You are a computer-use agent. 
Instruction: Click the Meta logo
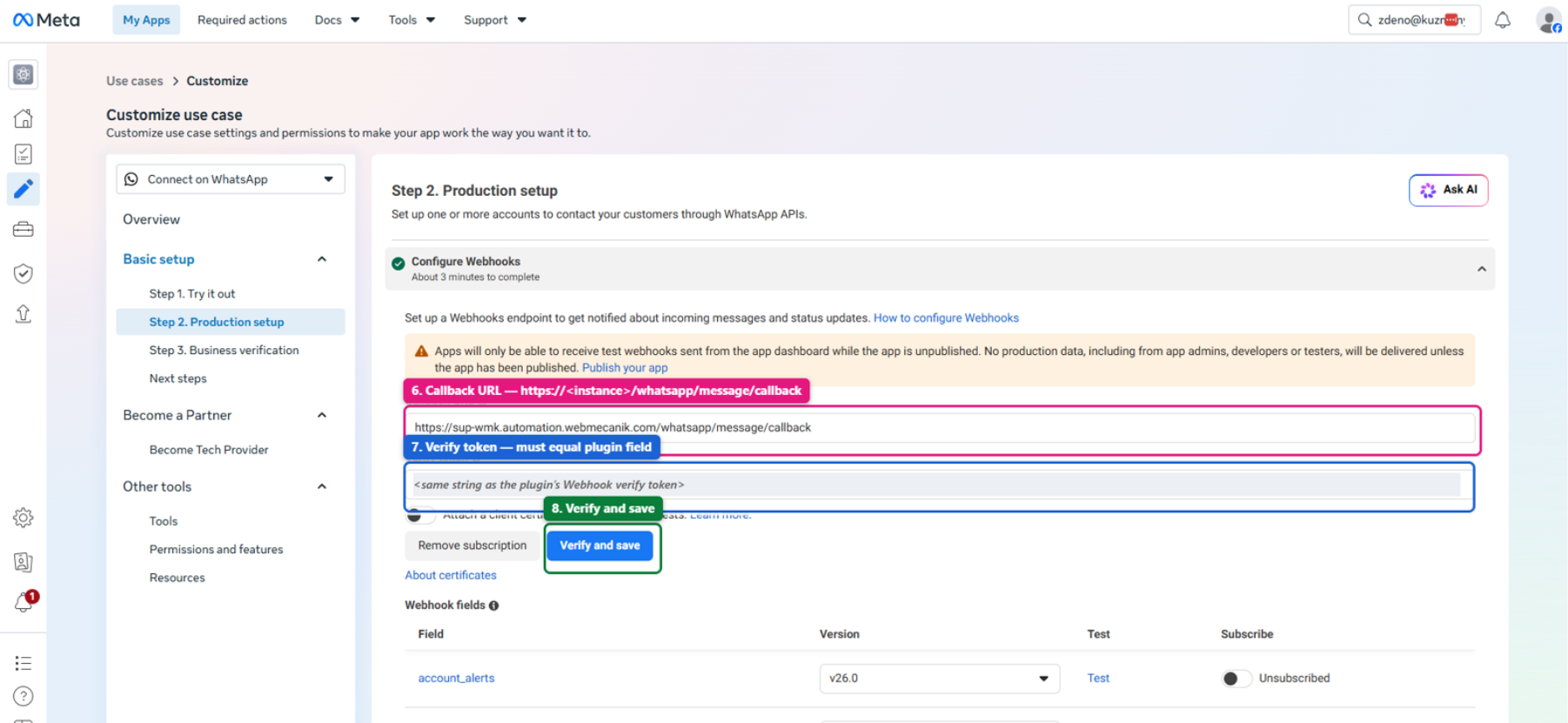pyautogui.click(x=46, y=20)
